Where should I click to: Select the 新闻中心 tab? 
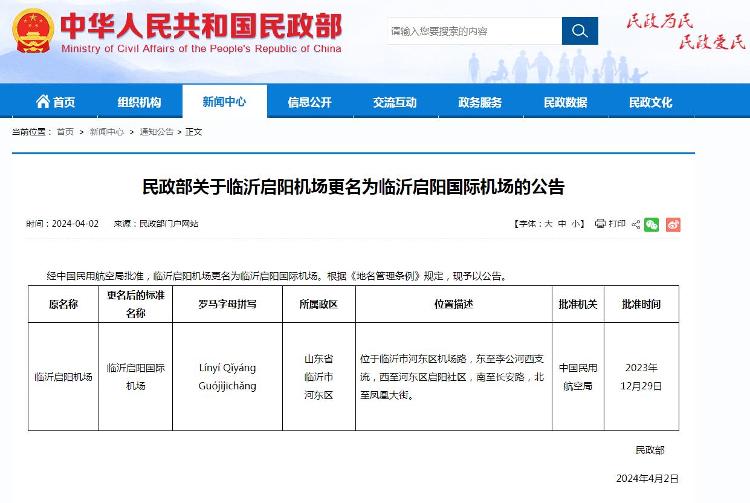point(224,102)
